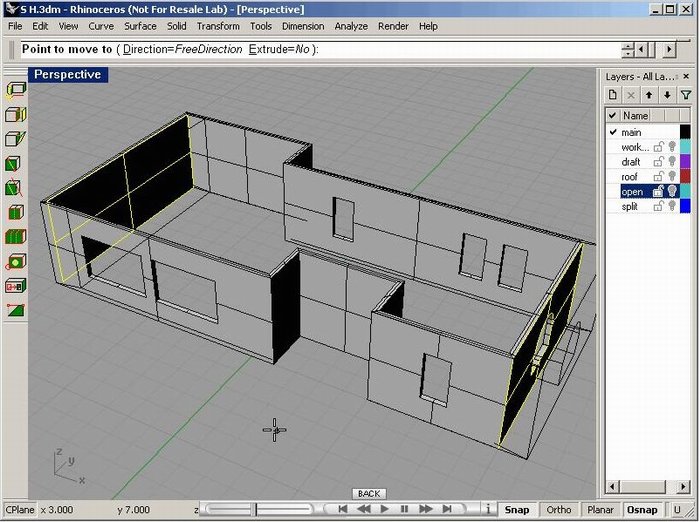This screenshot has width=700, height=522.
Task: Click the New Layer icon
Action: [613, 95]
